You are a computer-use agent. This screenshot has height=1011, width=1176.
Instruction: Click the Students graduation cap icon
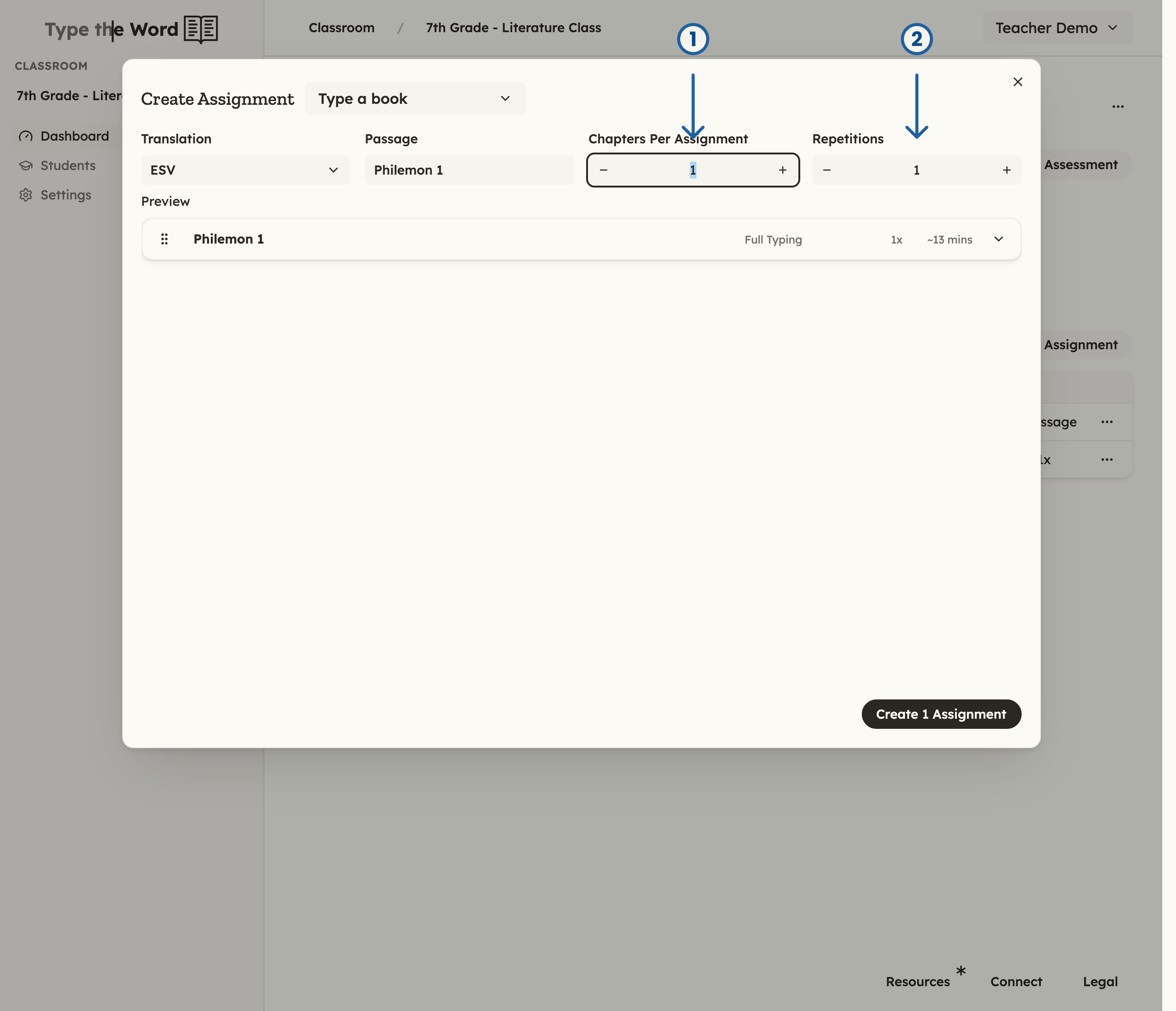tap(26, 166)
